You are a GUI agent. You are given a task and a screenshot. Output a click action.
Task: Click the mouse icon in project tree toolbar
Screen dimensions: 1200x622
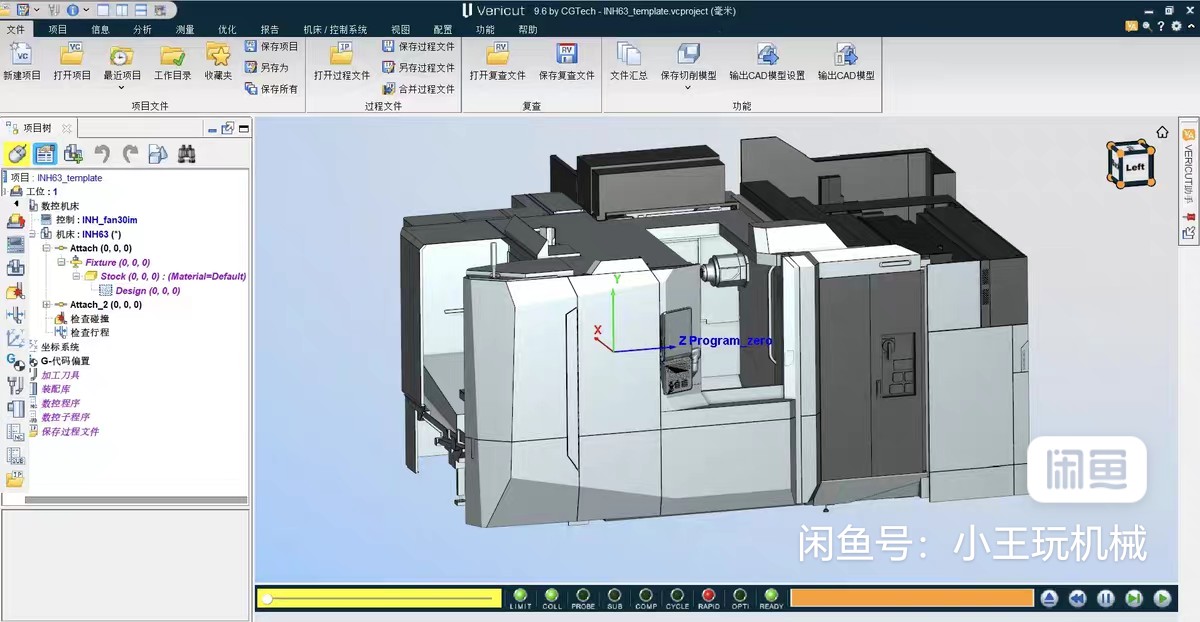[x=16, y=153]
